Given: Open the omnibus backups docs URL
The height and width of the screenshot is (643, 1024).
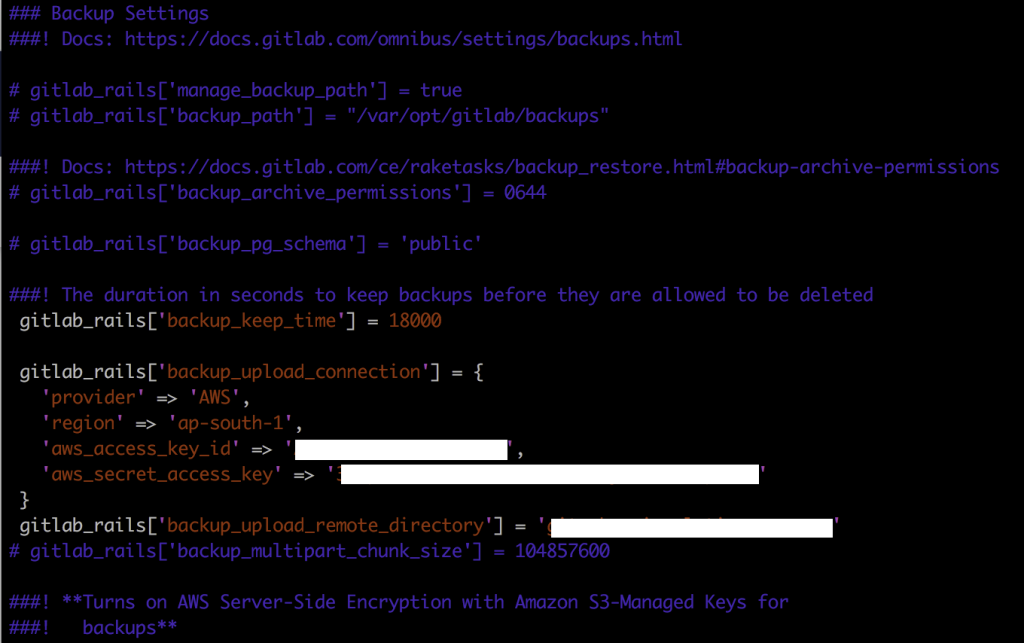Looking at the screenshot, I should 403,39.
